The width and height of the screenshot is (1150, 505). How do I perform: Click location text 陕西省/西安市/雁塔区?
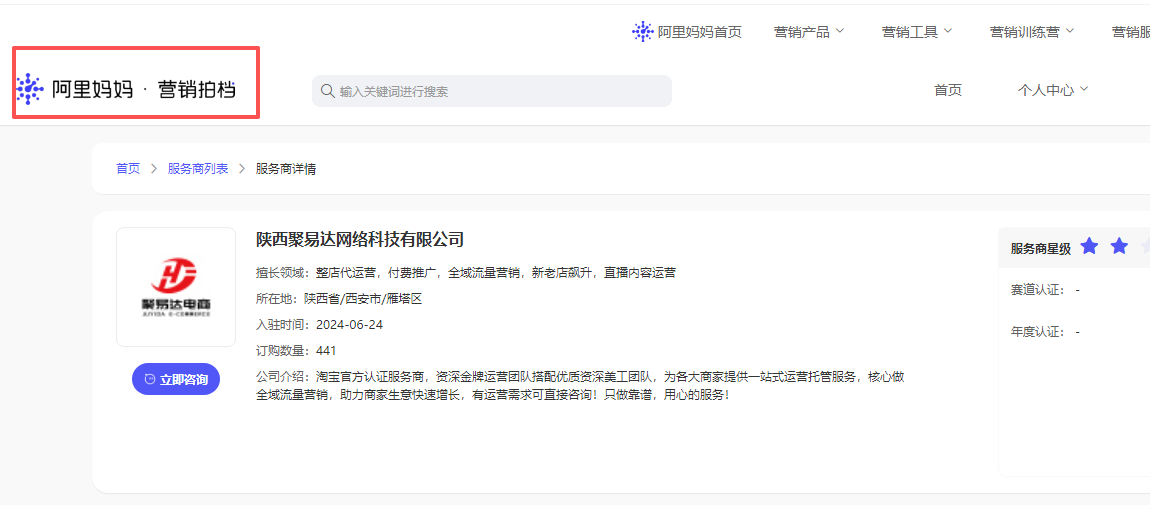[x=364, y=298]
